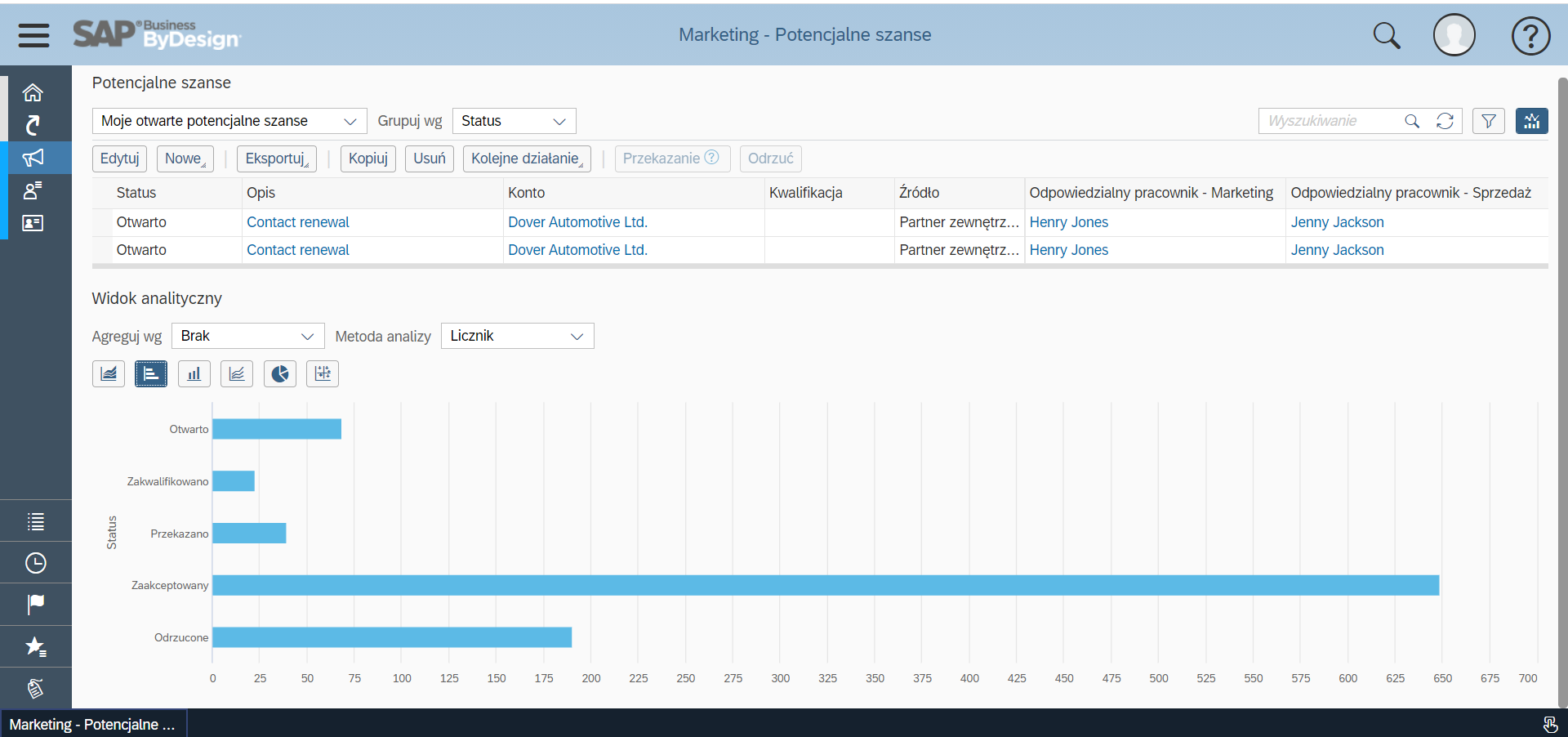Select the area chart type
Viewport: 1568px width, 737px height.
click(x=109, y=374)
